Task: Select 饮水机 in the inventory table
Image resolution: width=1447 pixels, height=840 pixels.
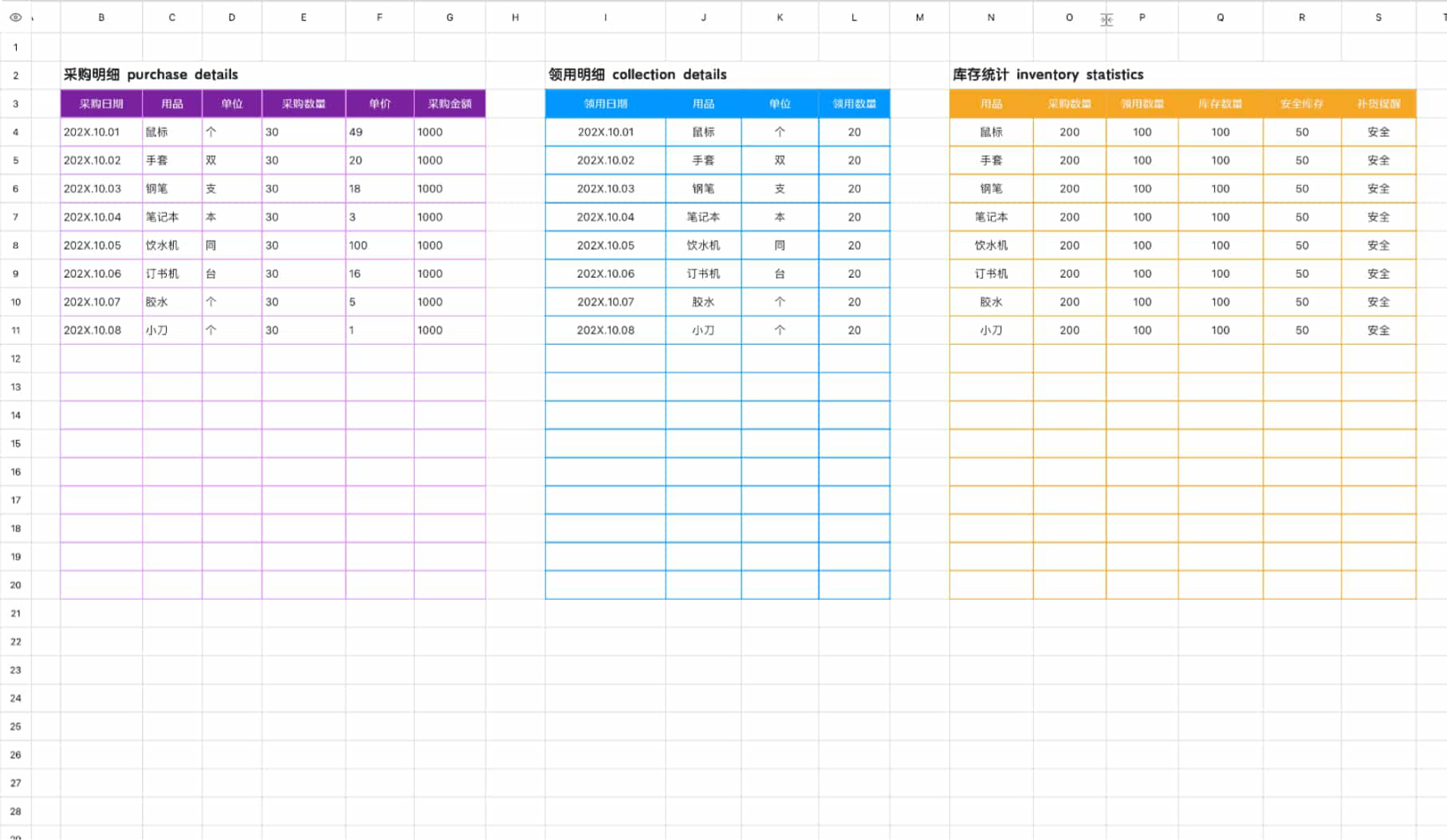Action: click(x=991, y=245)
